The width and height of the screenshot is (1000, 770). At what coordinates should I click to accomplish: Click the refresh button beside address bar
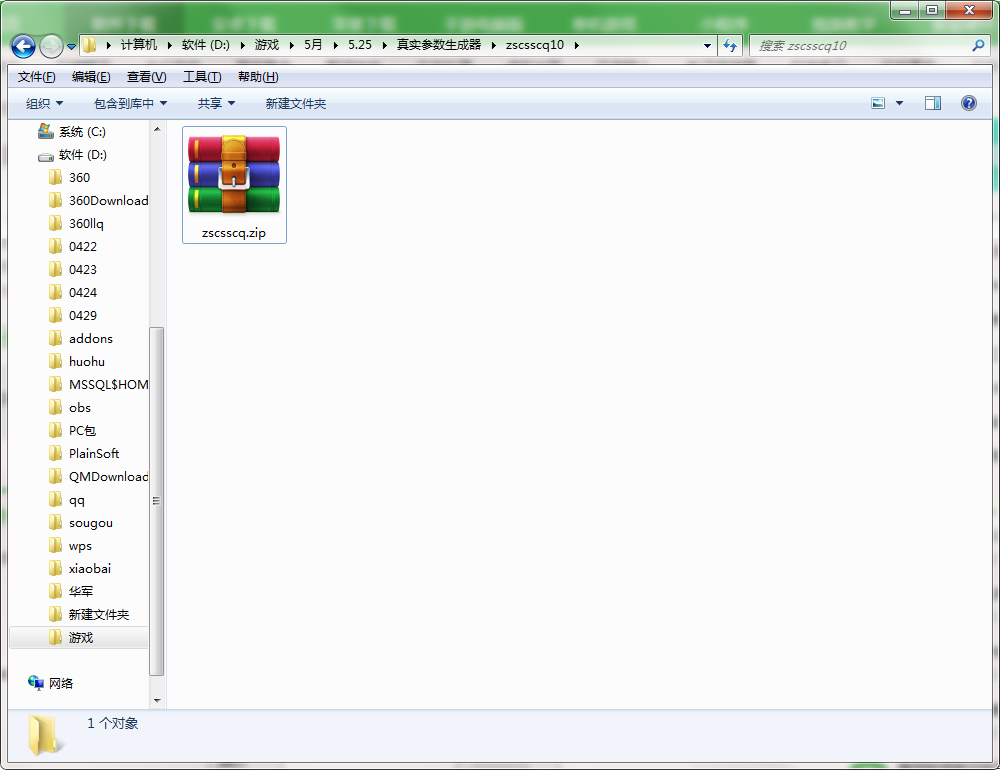730,45
